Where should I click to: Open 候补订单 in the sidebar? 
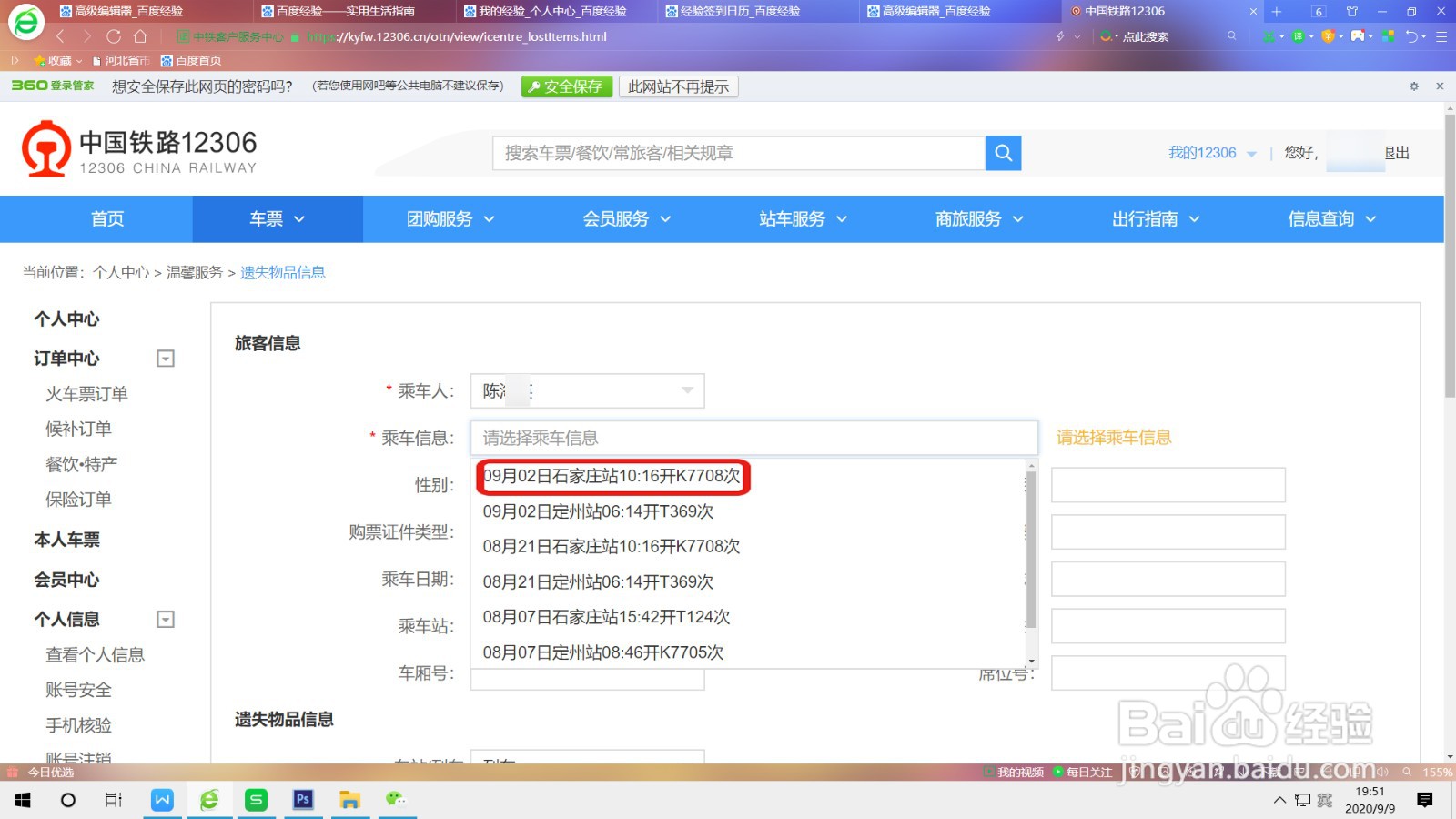click(x=78, y=429)
